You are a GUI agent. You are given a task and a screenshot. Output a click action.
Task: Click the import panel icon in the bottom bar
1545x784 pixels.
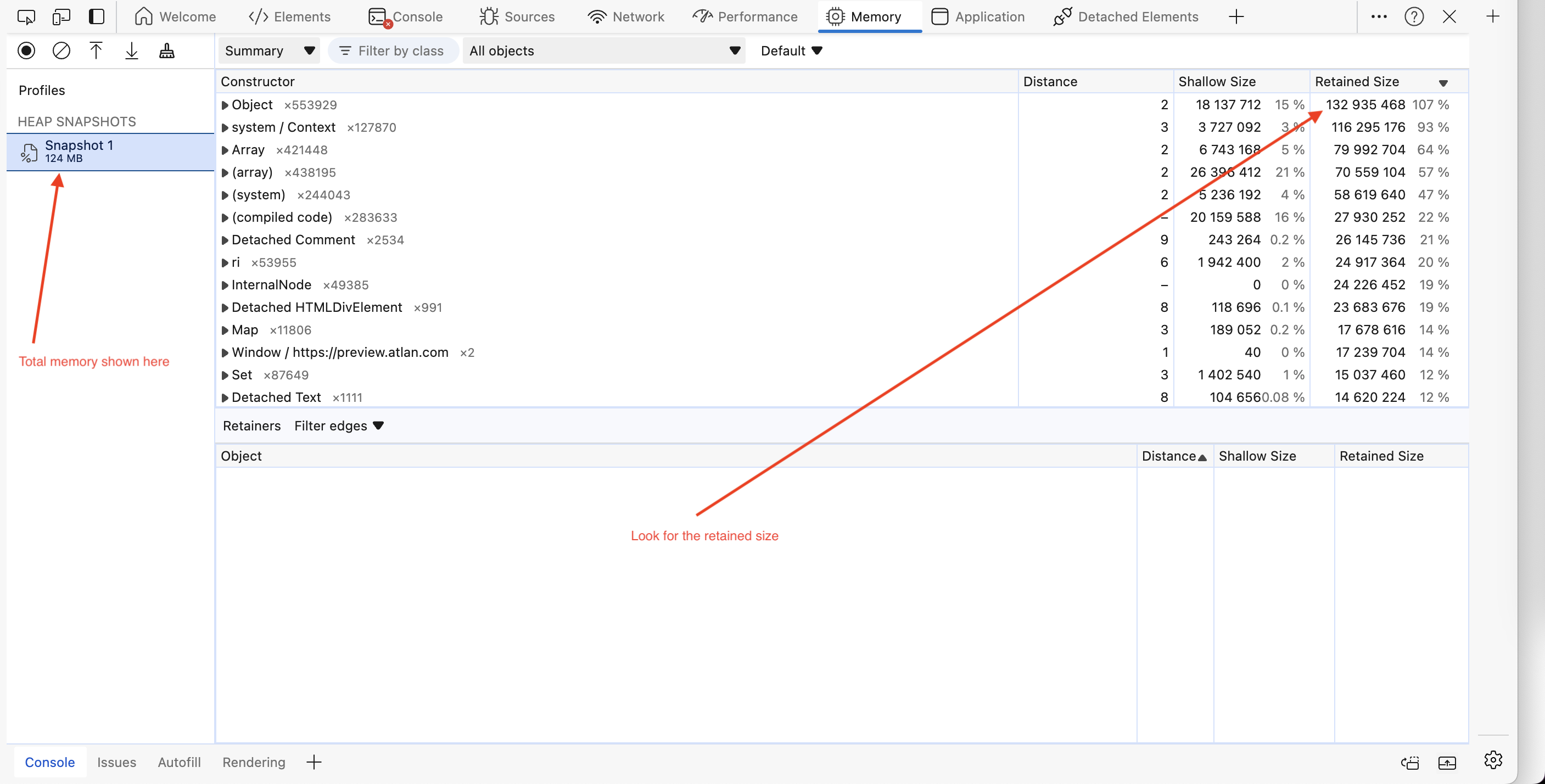(1447, 762)
